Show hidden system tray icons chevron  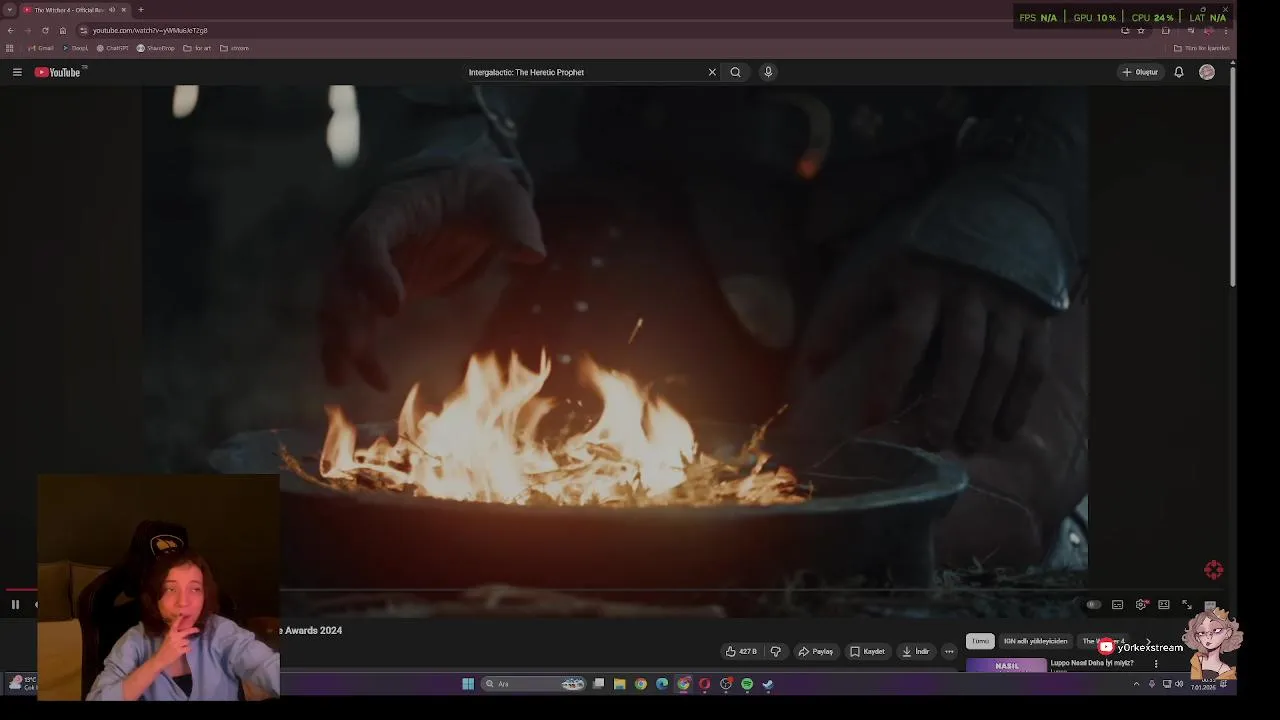click(x=1136, y=684)
